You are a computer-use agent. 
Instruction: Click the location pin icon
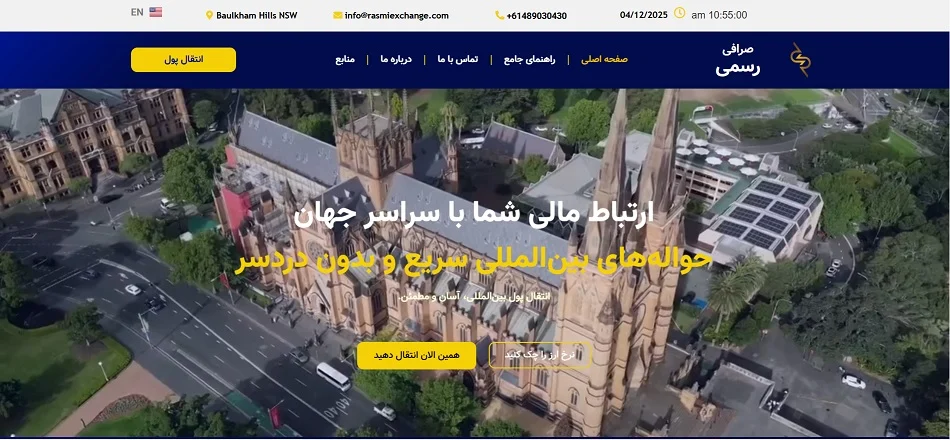pyautogui.click(x=210, y=15)
